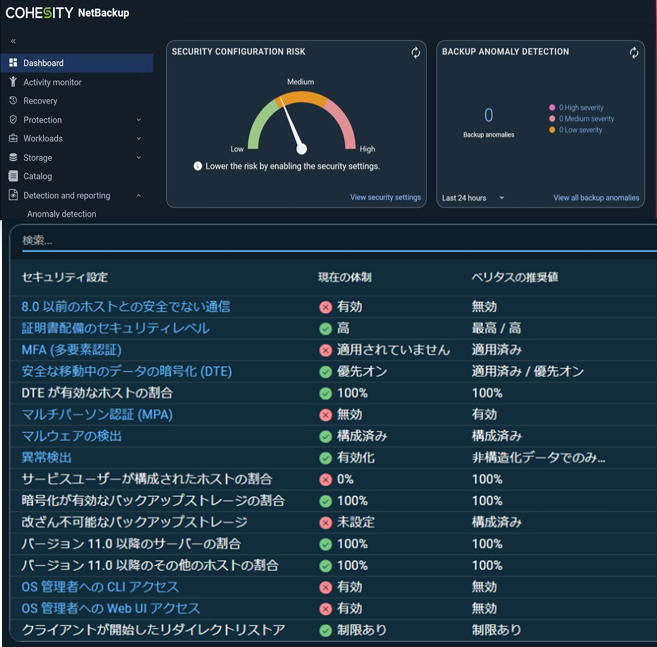Click the red status icon for MFA row

coord(326,350)
